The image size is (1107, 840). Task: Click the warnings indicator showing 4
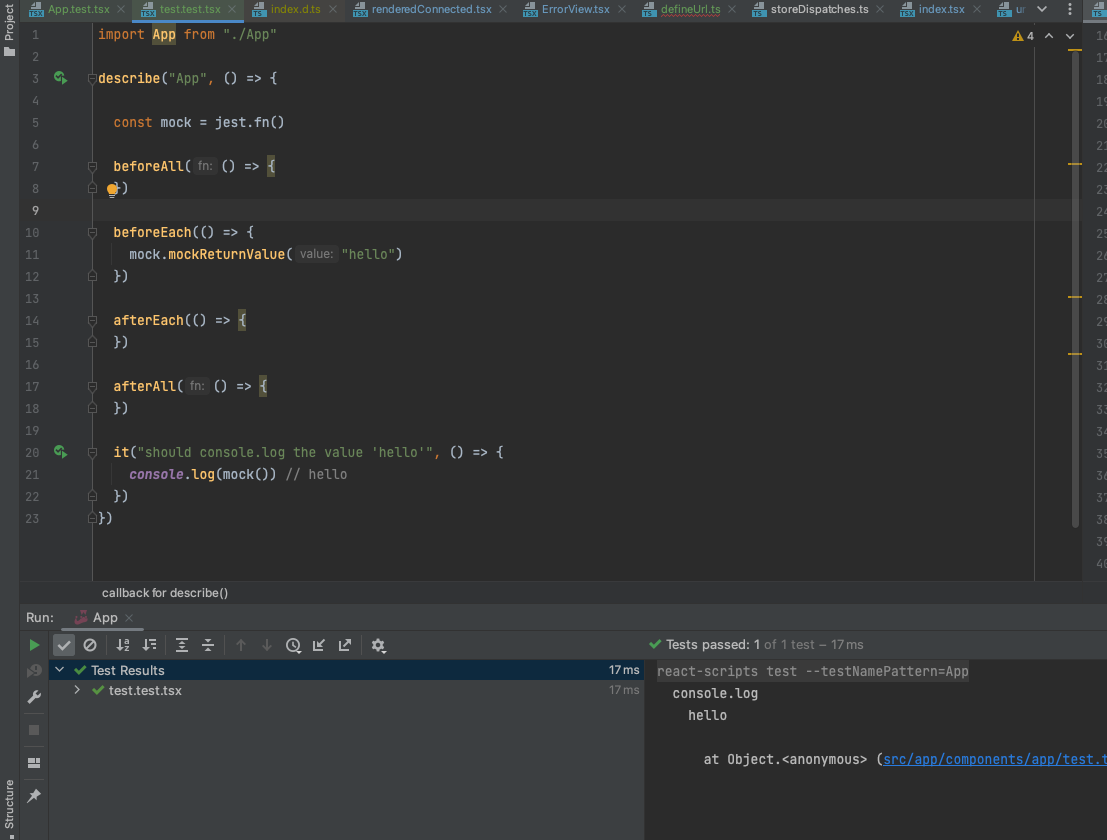[1023, 35]
